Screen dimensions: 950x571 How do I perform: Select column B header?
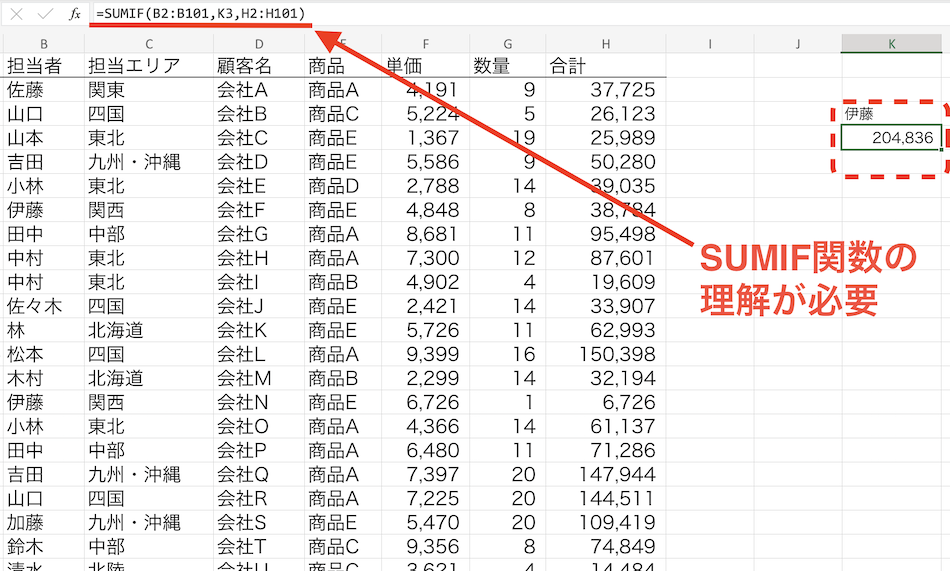click(44, 44)
